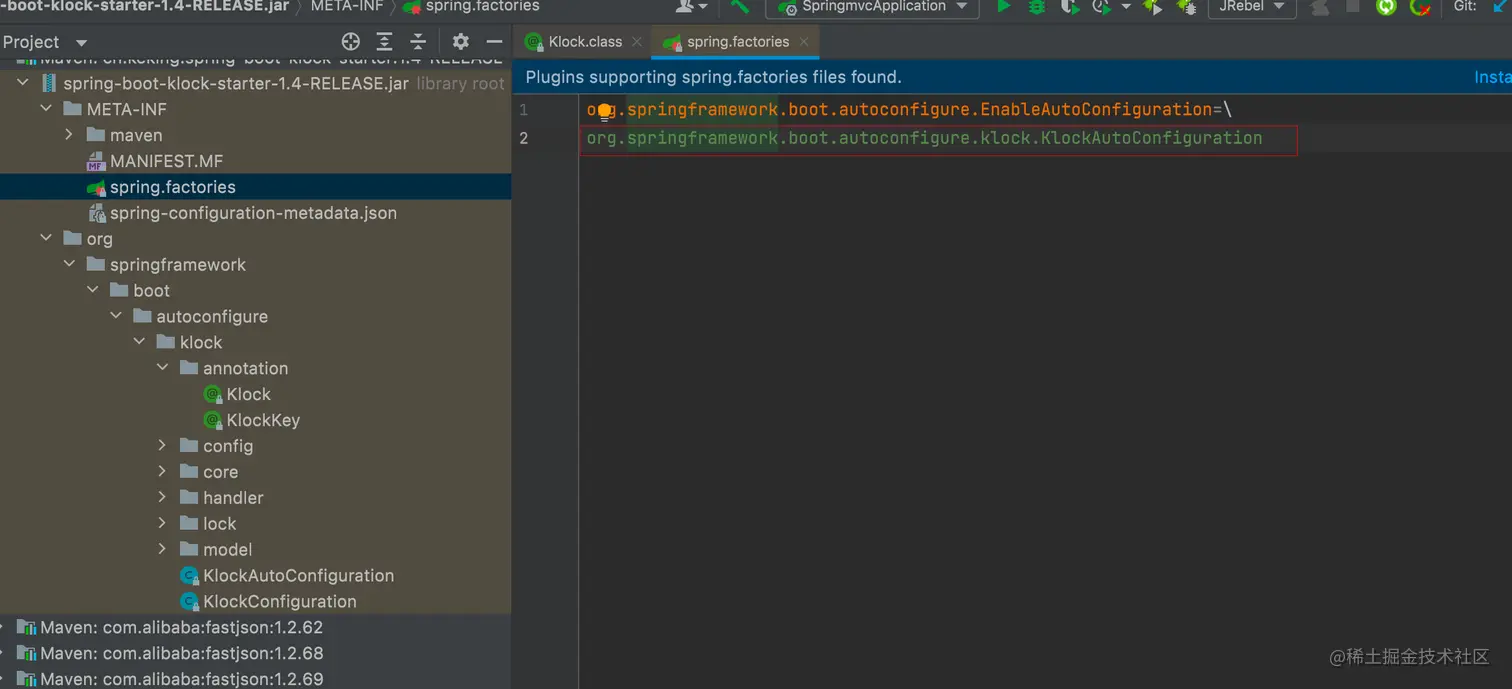
Task: Click the KlockAutoConfiguration class icon
Action: [x=189, y=576]
